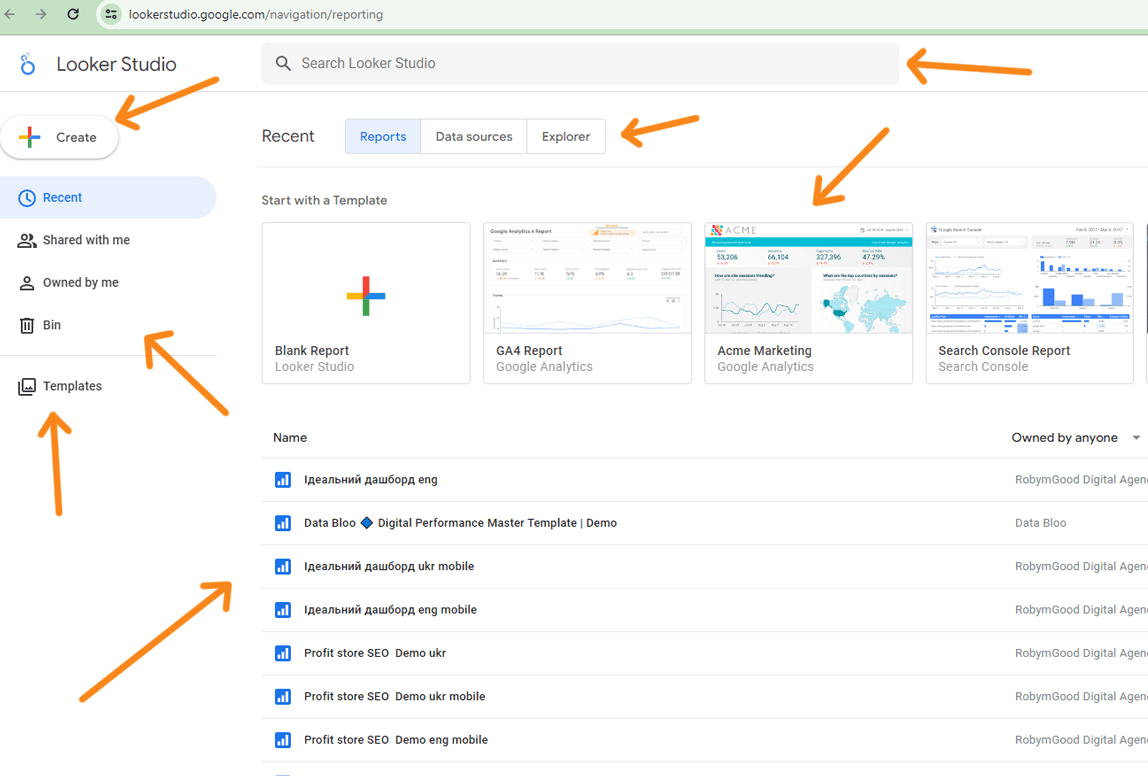Click owner Data Bloo in the list
This screenshot has height=776, width=1148.
coord(1040,523)
